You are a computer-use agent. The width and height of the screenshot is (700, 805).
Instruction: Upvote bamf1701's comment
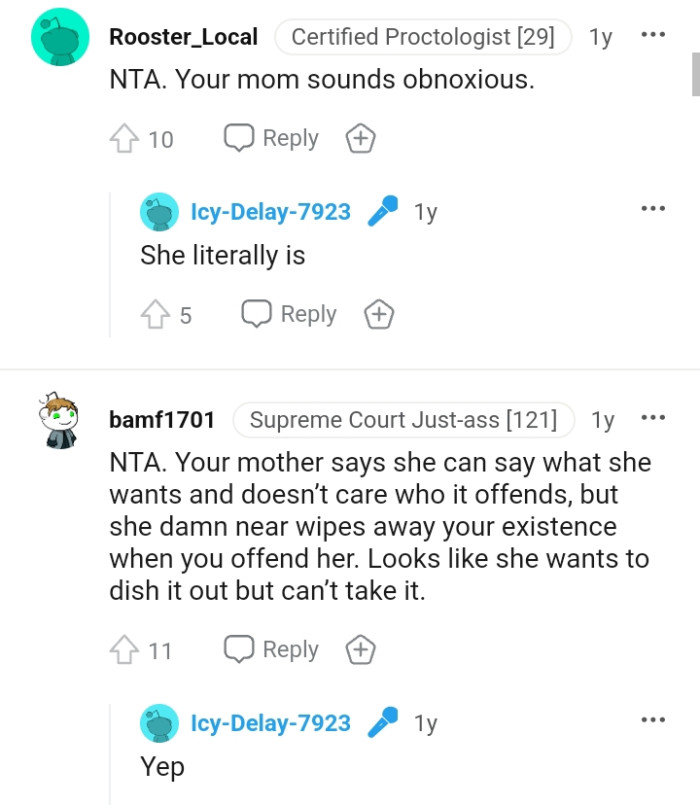125,649
